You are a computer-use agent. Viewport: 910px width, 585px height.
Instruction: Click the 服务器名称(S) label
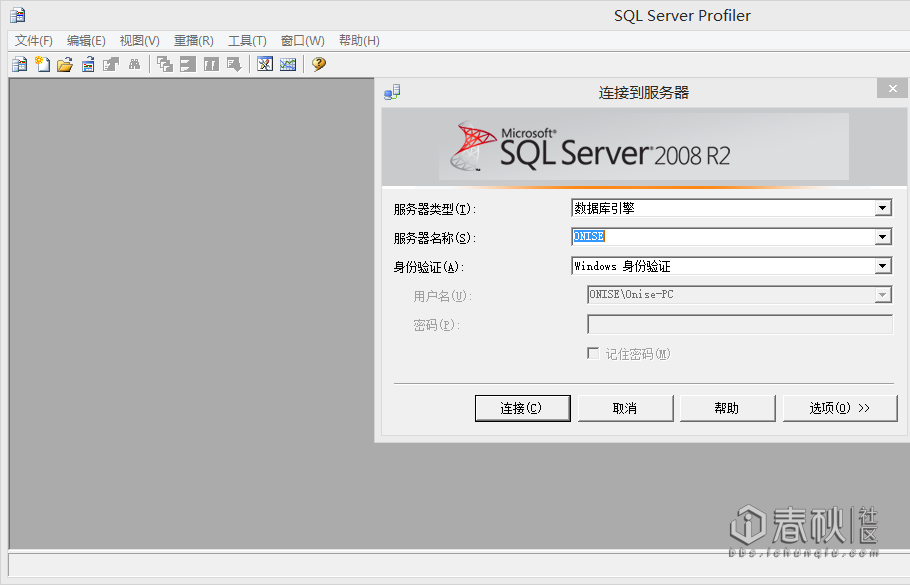coord(434,238)
